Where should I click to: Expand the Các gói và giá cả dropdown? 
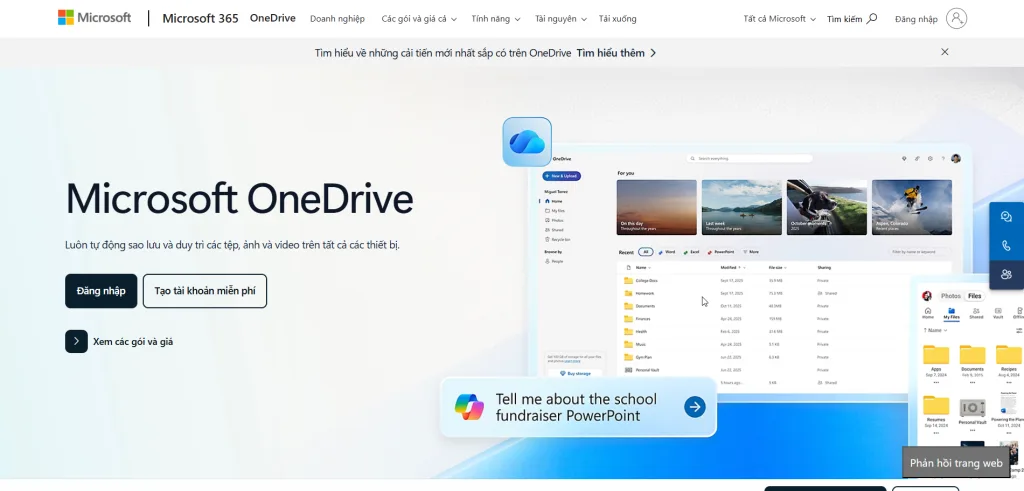[419, 19]
